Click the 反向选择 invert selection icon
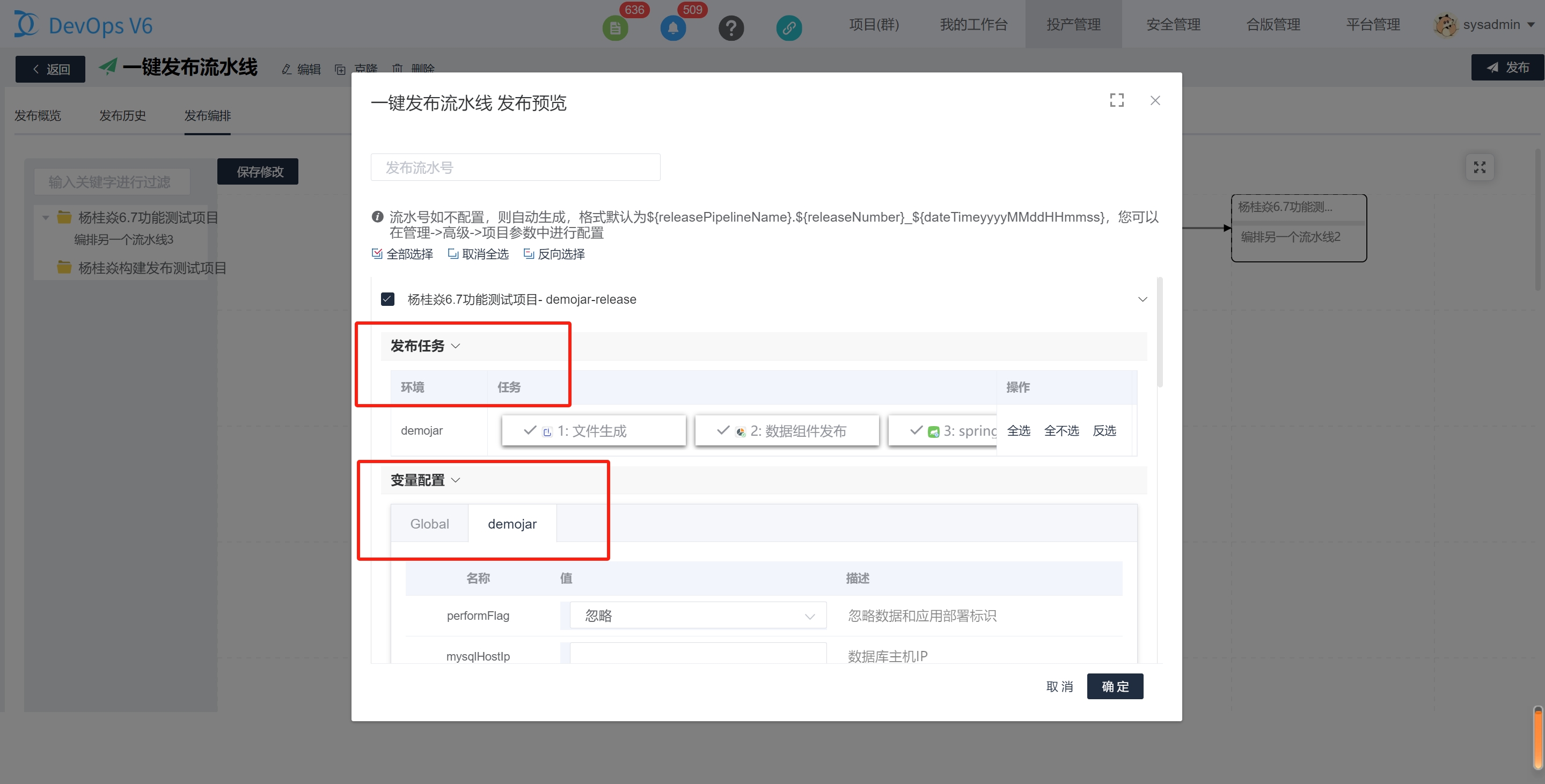 pos(529,254)
